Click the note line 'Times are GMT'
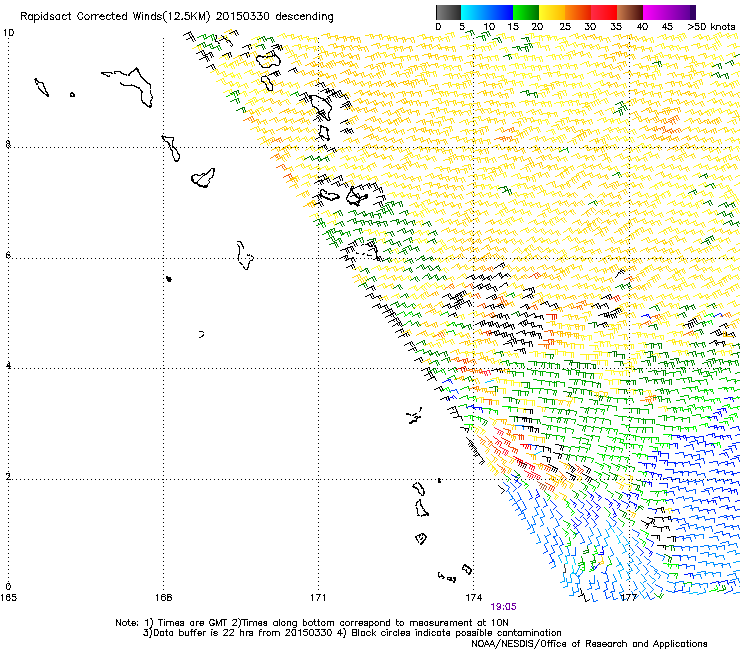This screenshot has height=650, width=740. pos(193,623)
